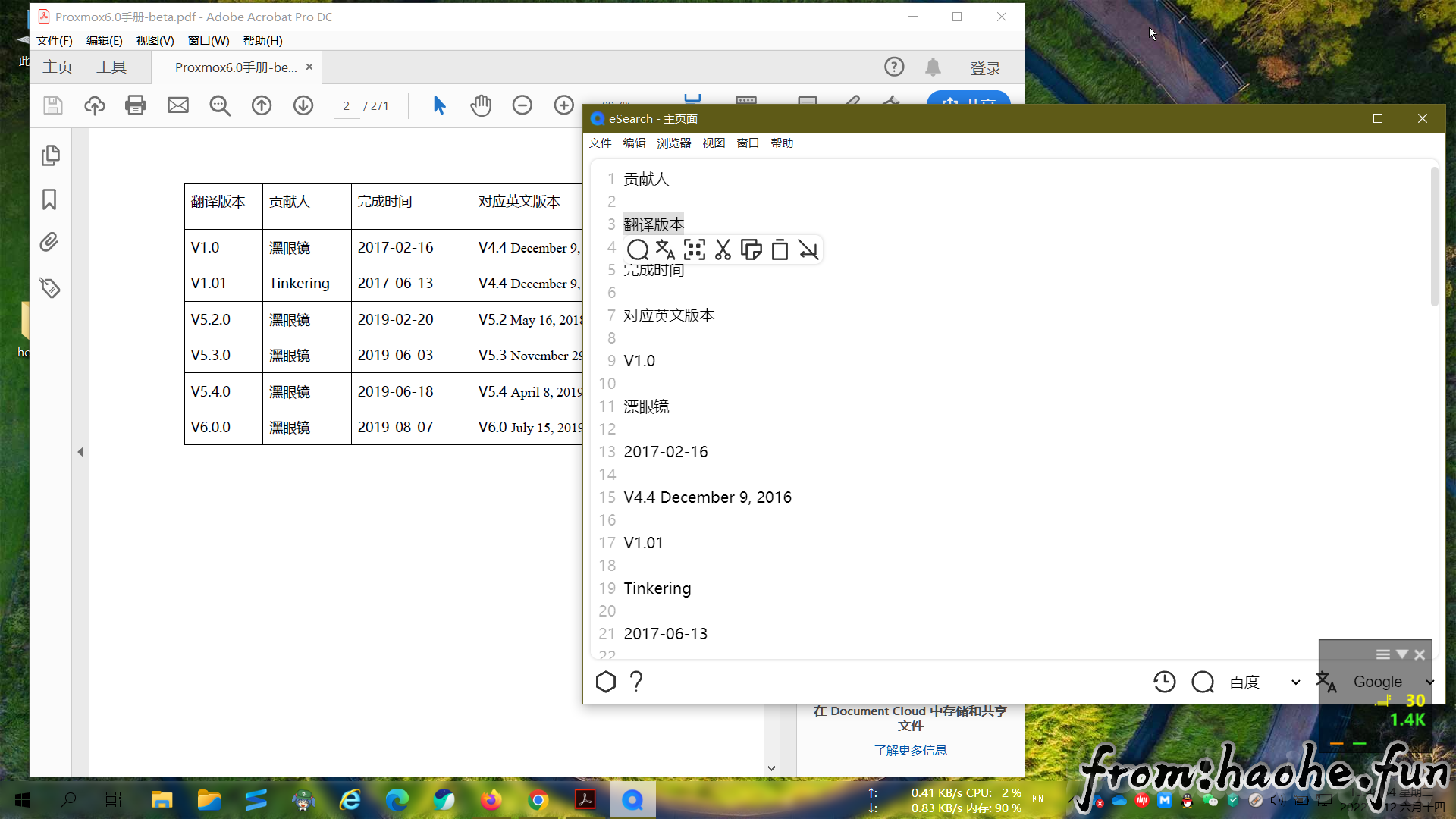Click the Acrobat zoom-in plus icon
1456x819 pixels.
click(x=564, y=105)
